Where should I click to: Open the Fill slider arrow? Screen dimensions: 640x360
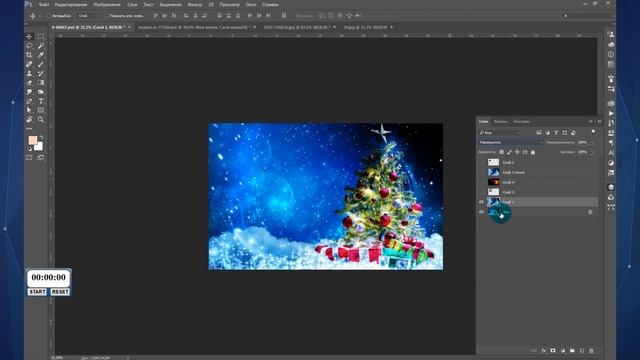click(x=592, y=152)
